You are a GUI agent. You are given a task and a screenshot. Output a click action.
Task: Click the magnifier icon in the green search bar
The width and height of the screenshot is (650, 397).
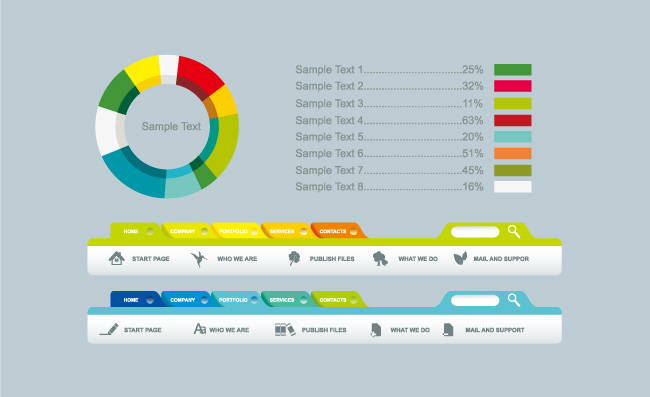click(514, 231)
